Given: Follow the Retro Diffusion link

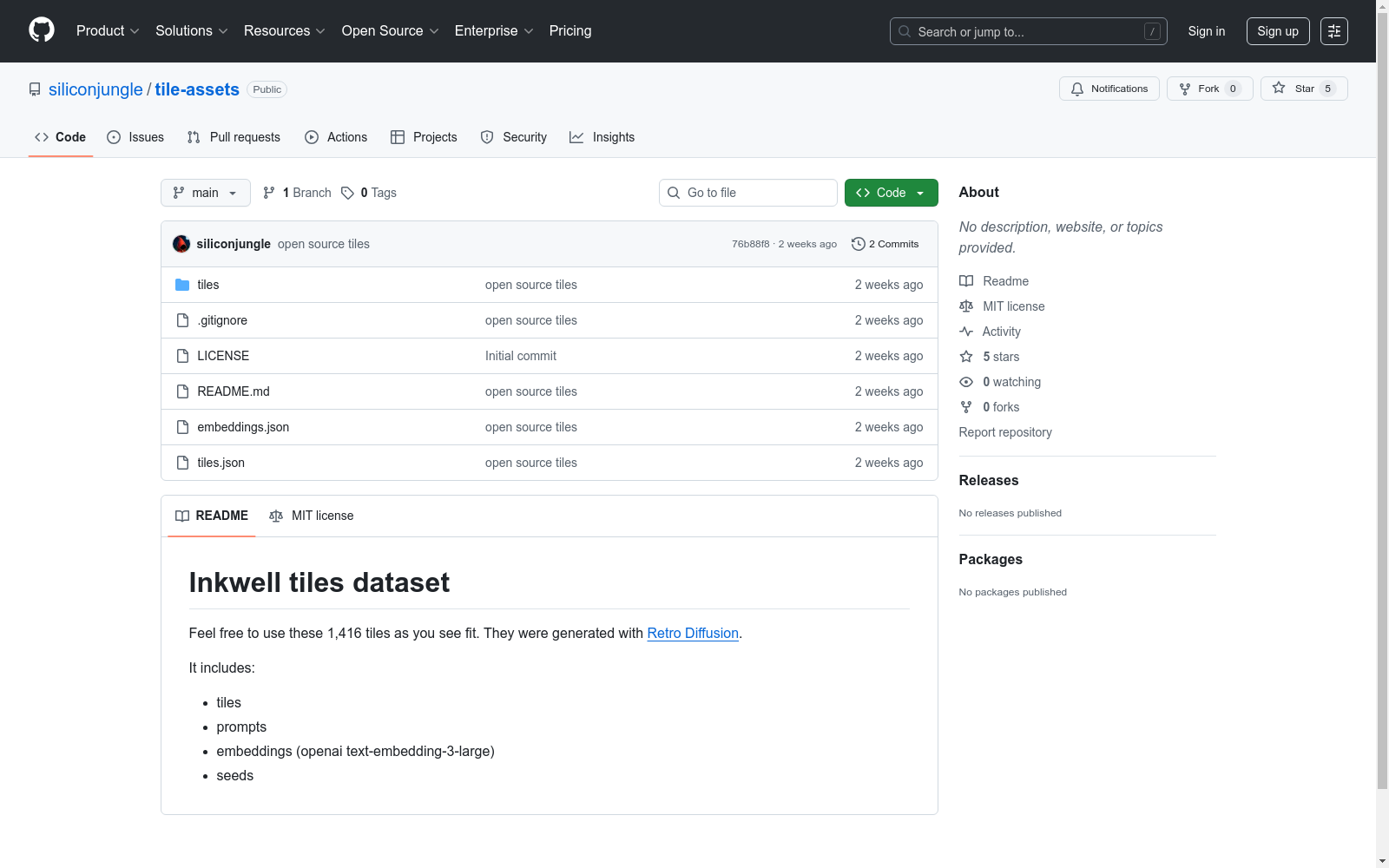Looking at the screenshot, I should pyautogui.click(x=693, y=634).
